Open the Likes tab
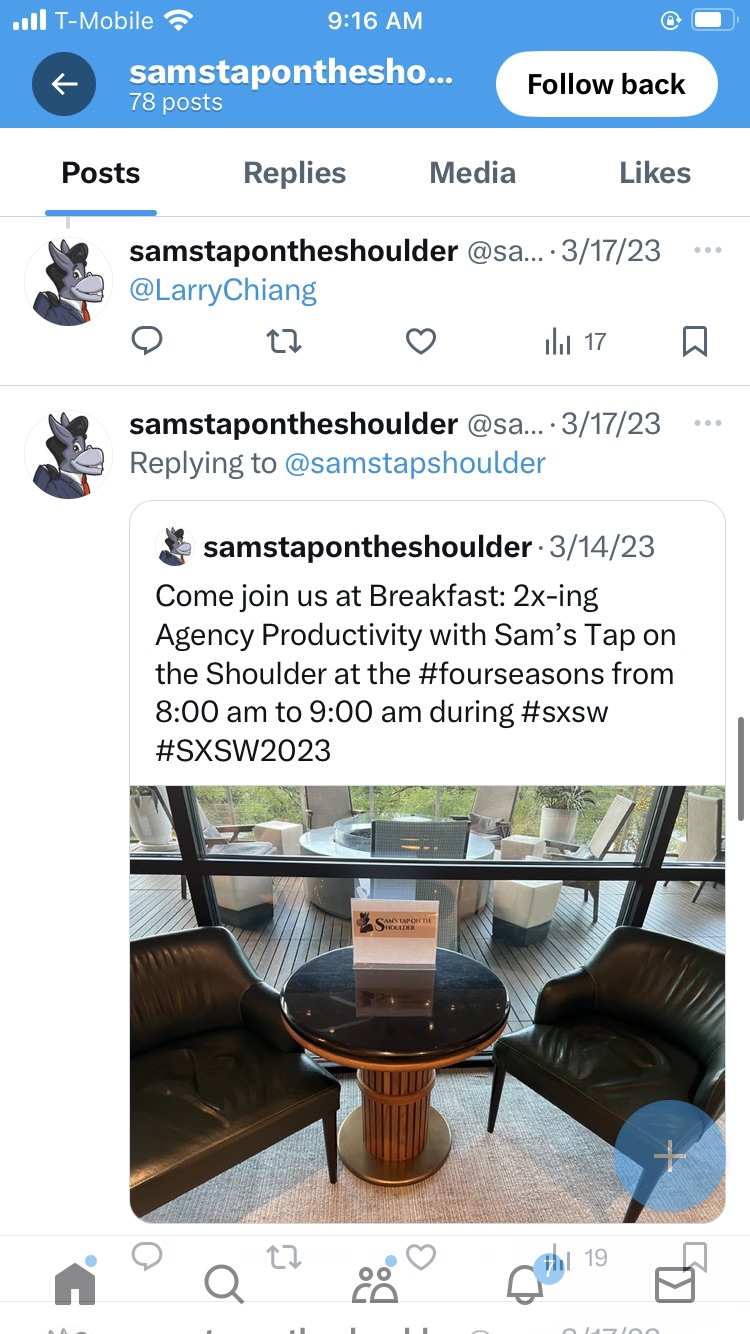Viewport: 750px width, 1334px height. click(x=655, y=173)
